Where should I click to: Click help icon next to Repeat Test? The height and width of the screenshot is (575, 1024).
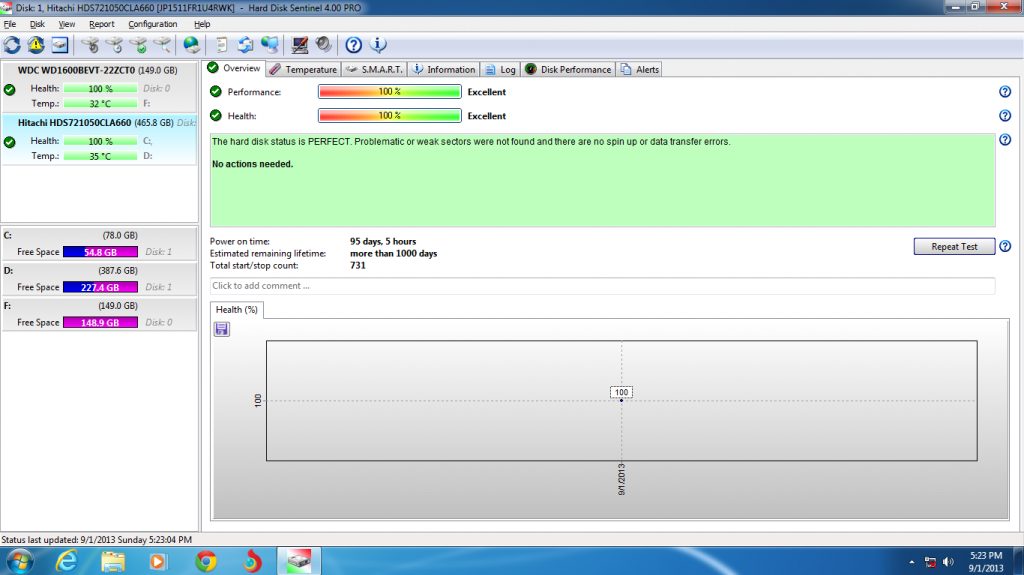(x=1005, y=246)
